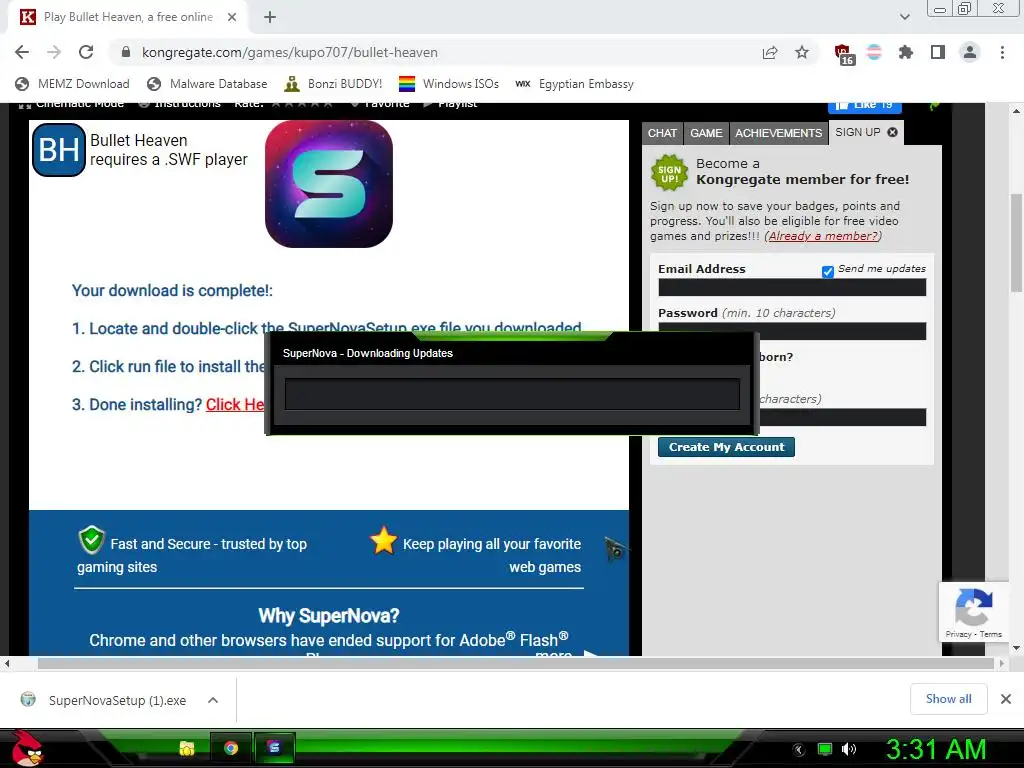
Task: Open the tab search dropdown arrow
Action: click(904, 17)
